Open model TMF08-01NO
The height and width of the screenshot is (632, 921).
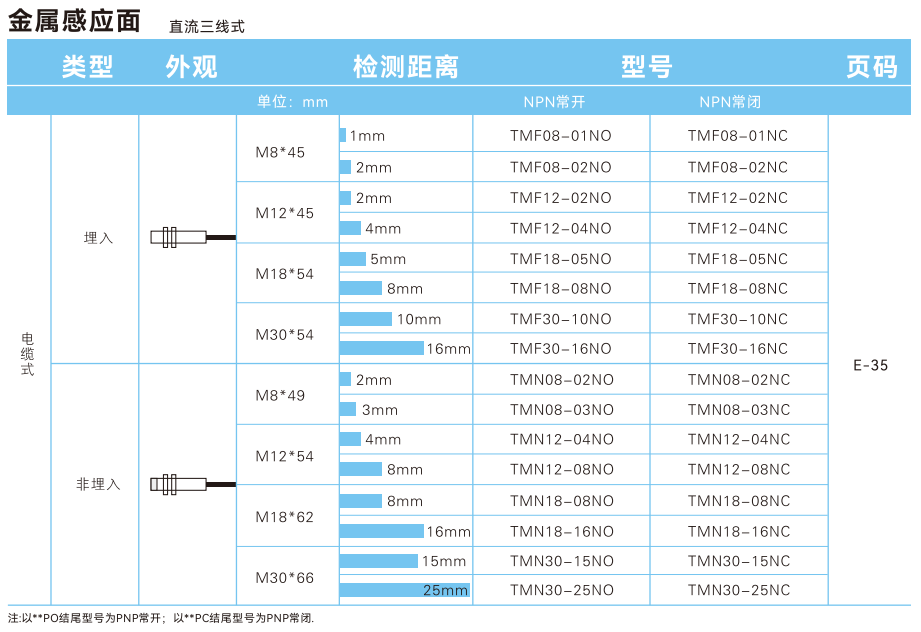[560, 136]
